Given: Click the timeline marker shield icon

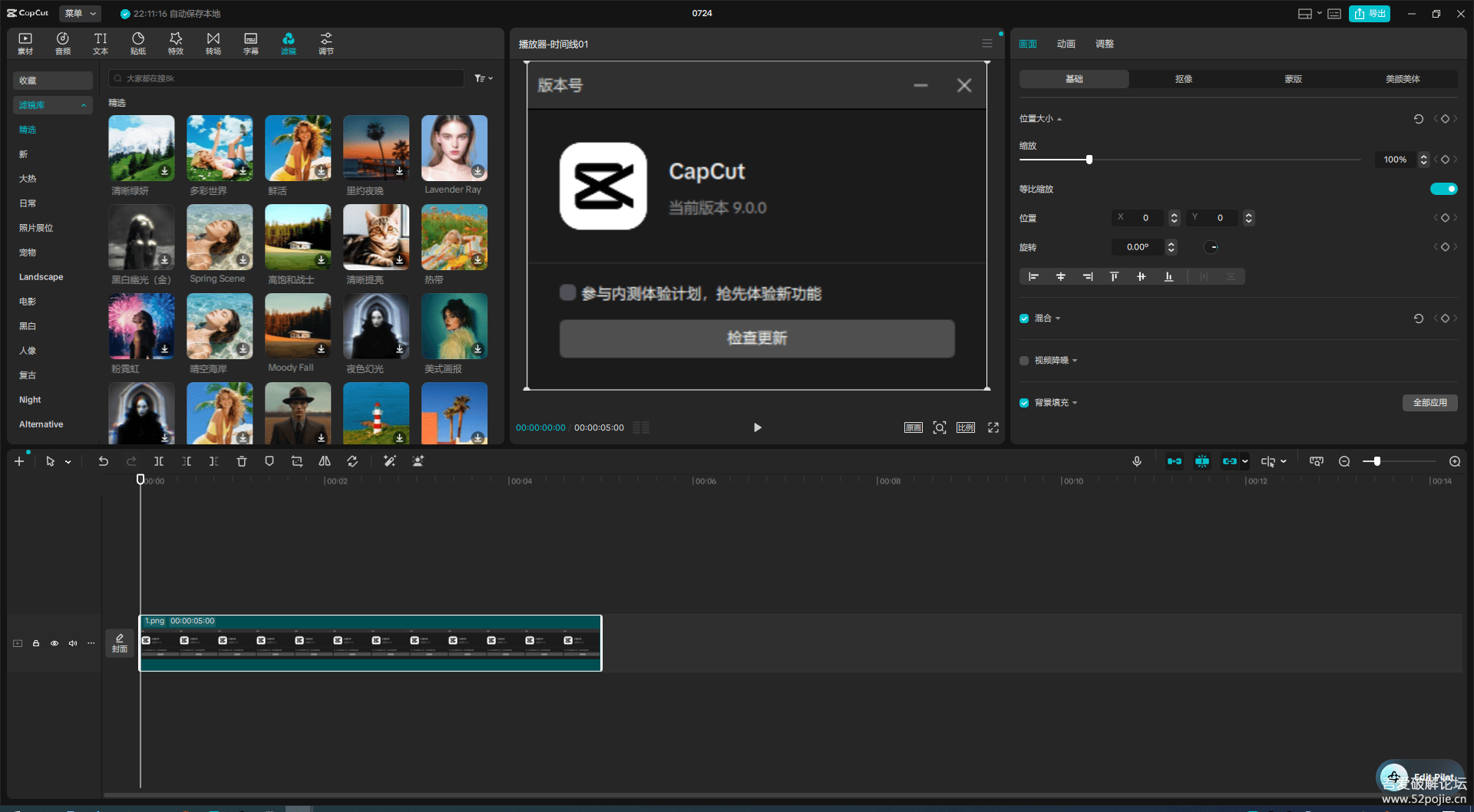Looking at the screenshot, I should click(x=269, y=461).
